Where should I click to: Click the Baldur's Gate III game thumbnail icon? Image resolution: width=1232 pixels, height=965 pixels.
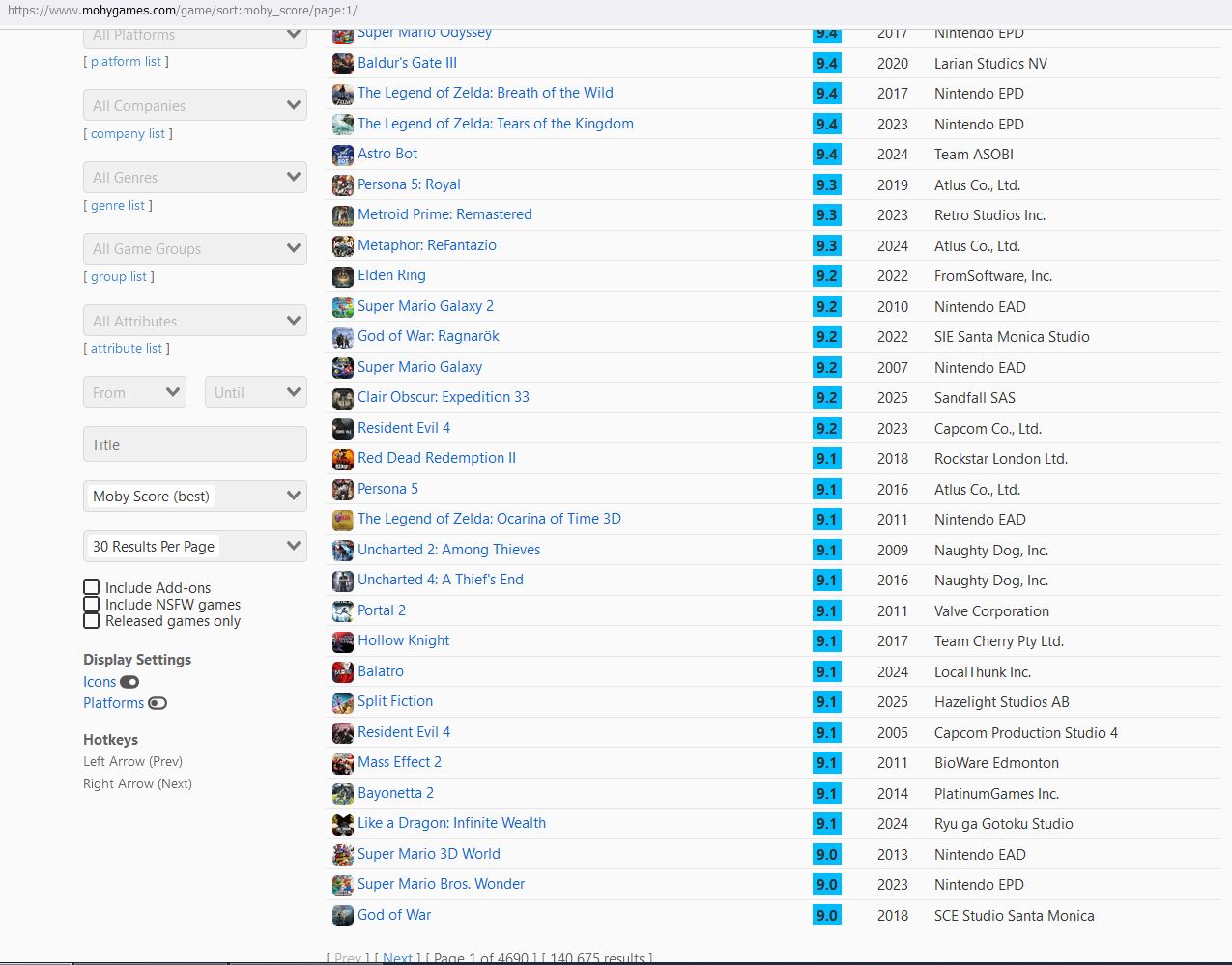[343, 64]
